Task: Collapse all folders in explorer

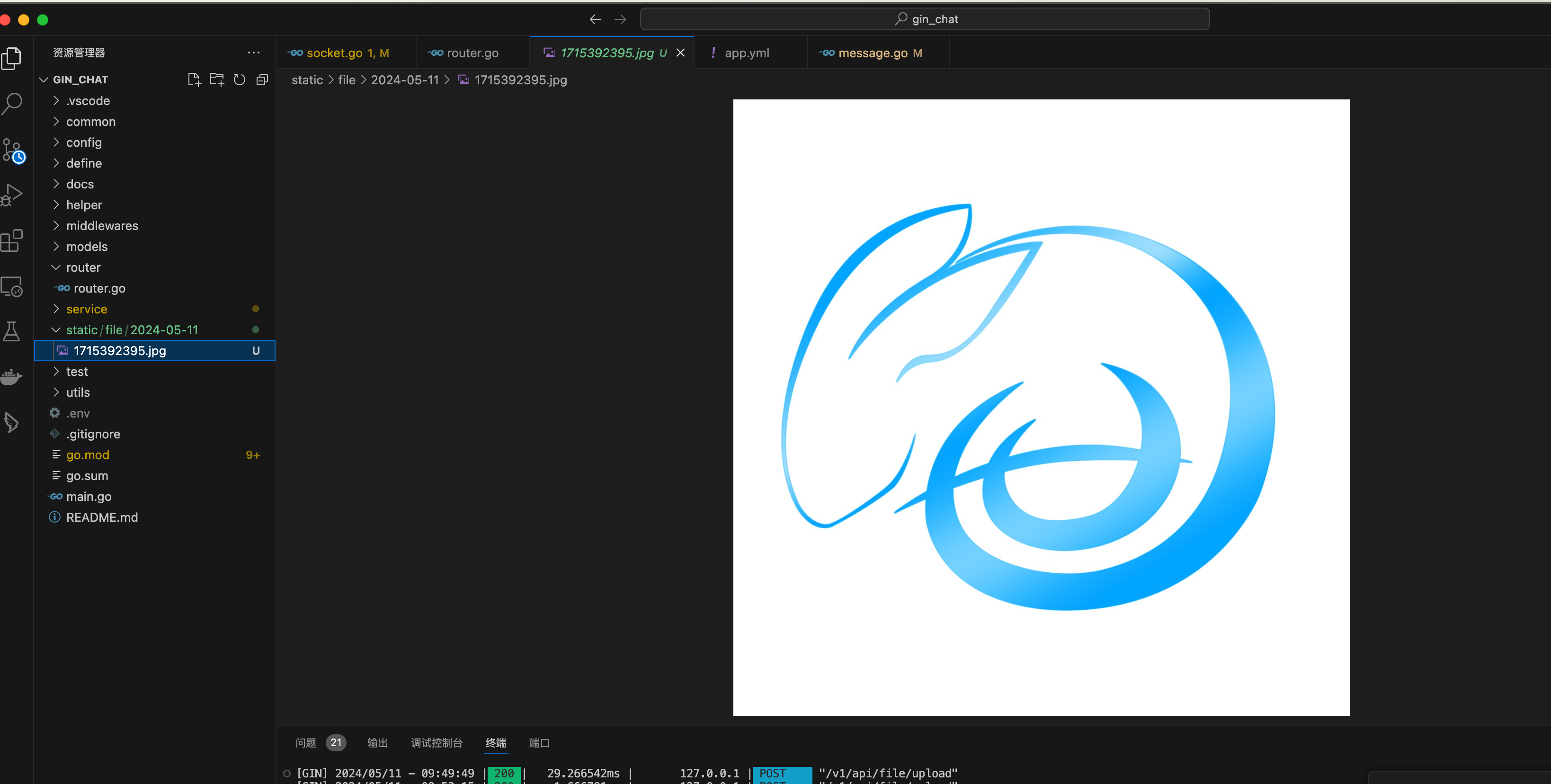Action: pyautogui.click(x=262, y=80)
